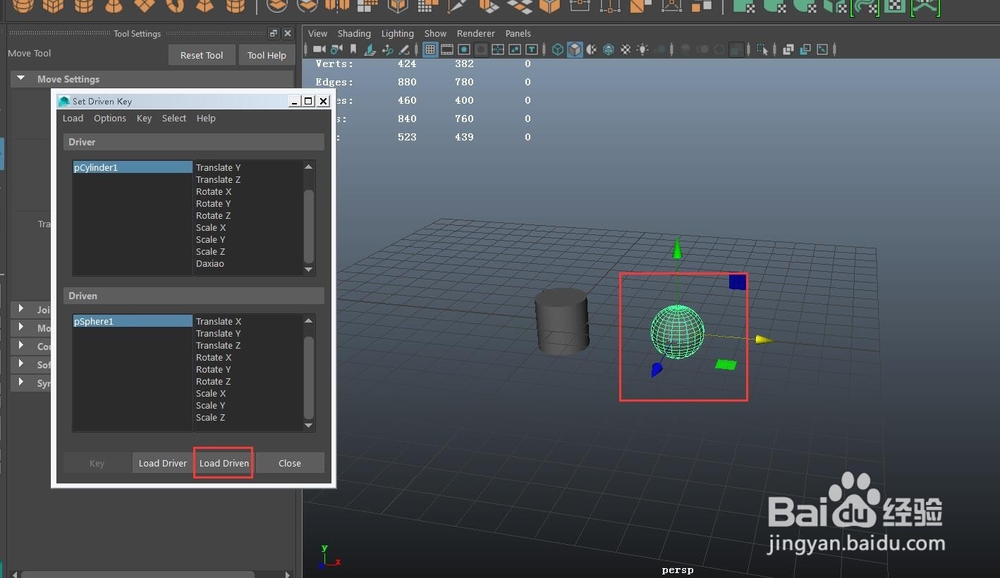Toggle the Film Gate display
Viewport: 1000px width, 578px height.
(447, 49)
